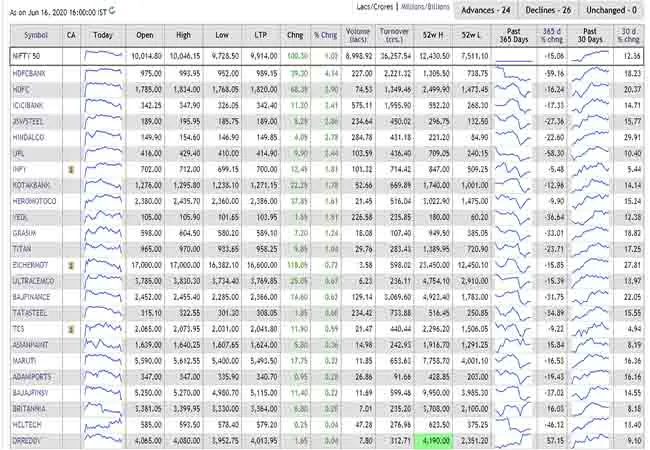650x450 pixels.
Task: Click the NIFTY 50 LTP value 9,914.00
Action: point(264,56)
